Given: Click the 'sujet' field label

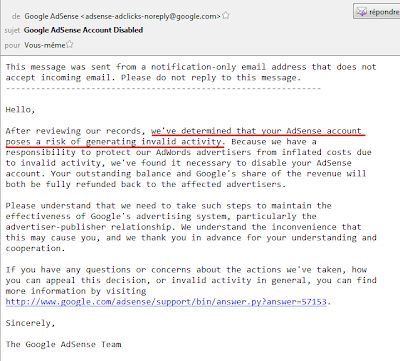Looking at the screenshot, I should click(x=12, y=30).
